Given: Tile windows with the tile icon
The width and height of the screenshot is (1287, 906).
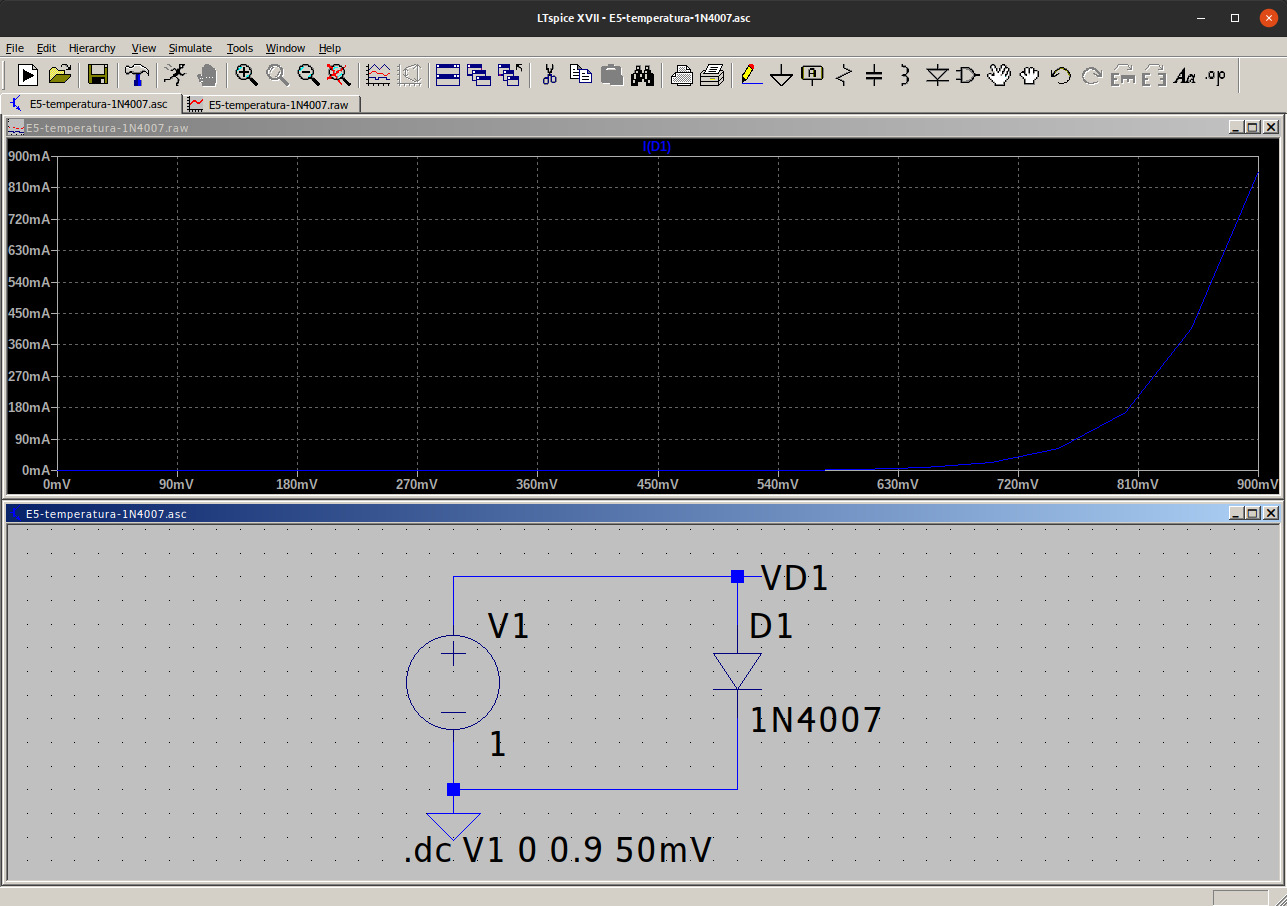Looking at the screenshot, I should pyautogui.click(x=448, y=74).
